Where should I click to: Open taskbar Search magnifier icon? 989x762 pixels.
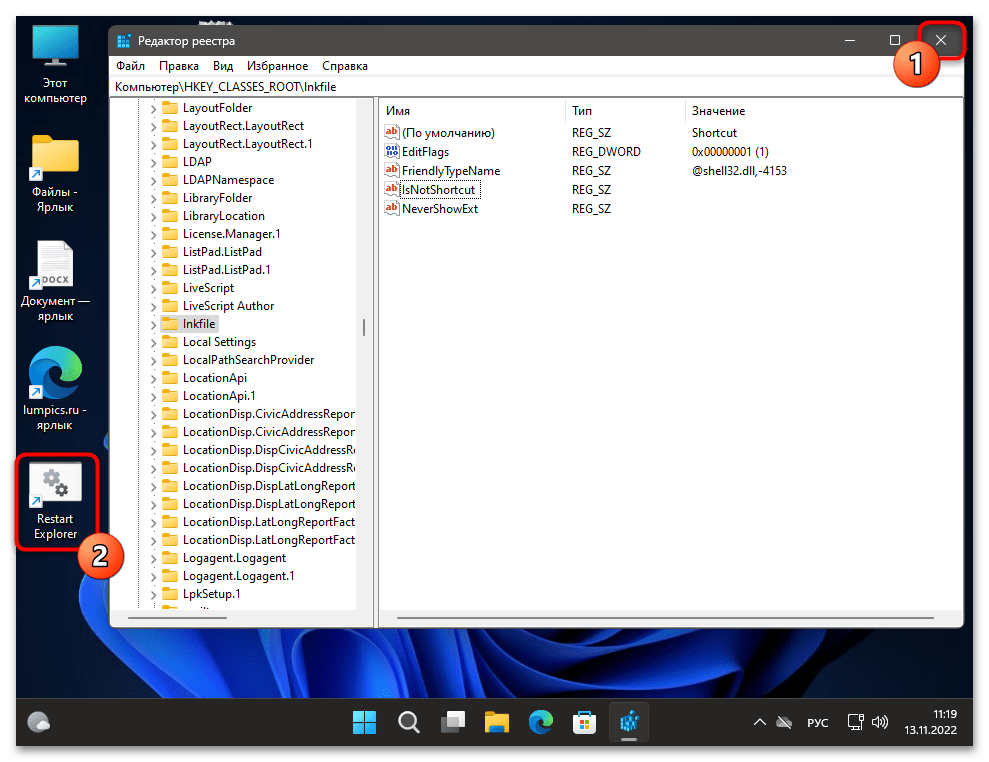[x=409, y=722]
